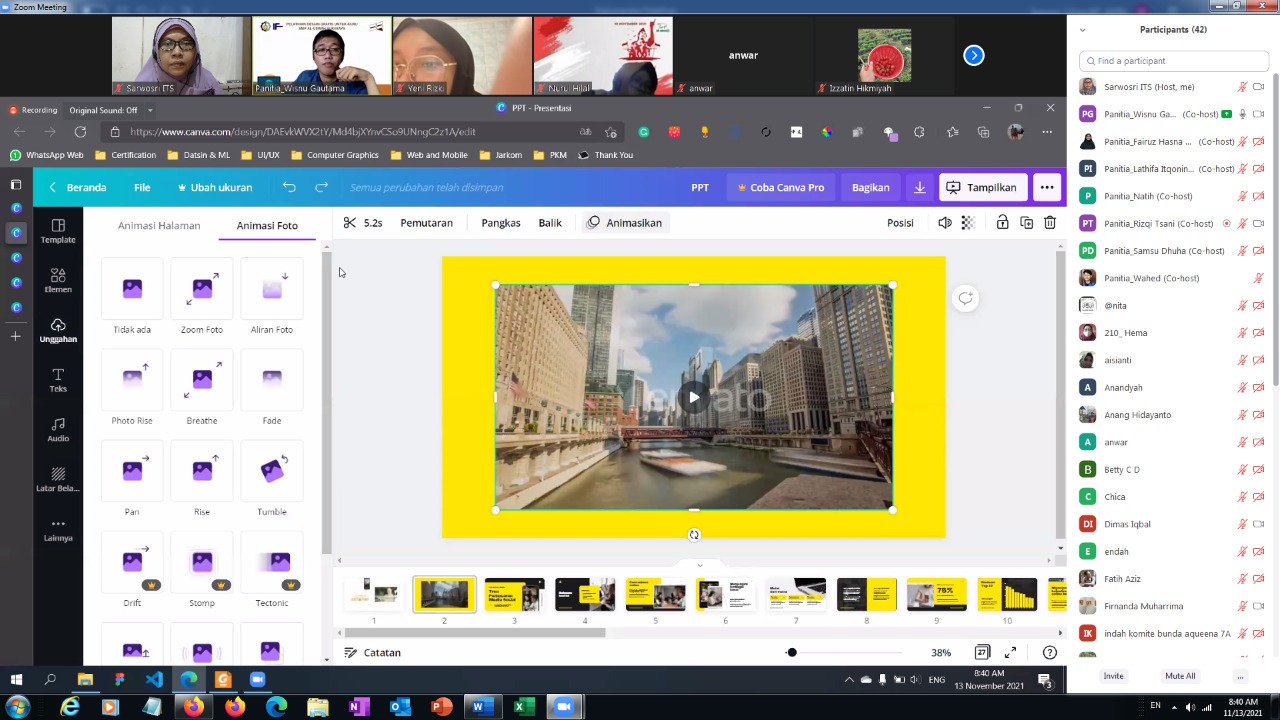This screenshot has width=1280, height=720.
Task: Toggle the lock icon for selected video
Action: coord(1002,223)
